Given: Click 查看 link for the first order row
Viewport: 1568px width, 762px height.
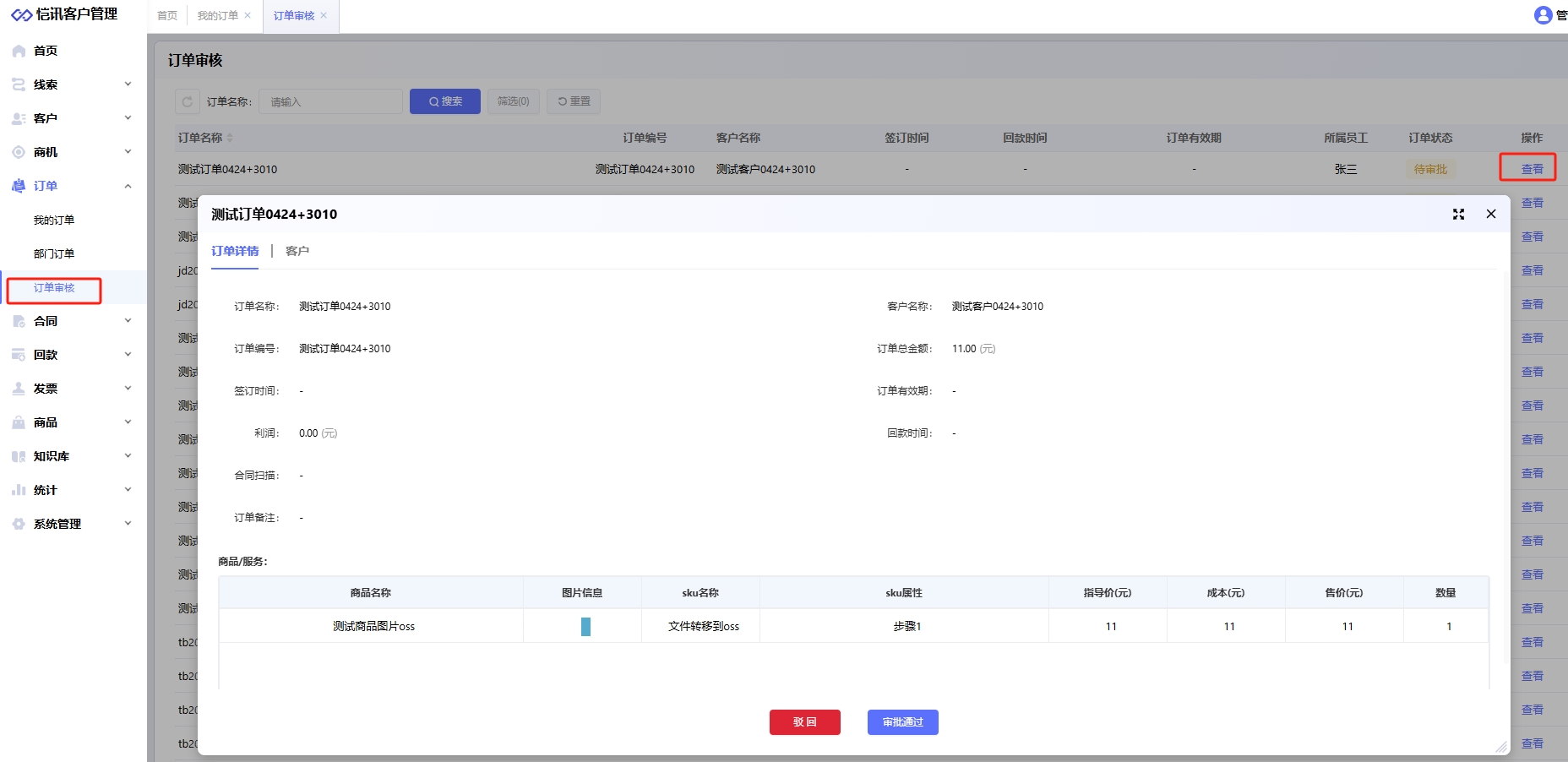Looking at the screenshot, I should (1532, 169).
